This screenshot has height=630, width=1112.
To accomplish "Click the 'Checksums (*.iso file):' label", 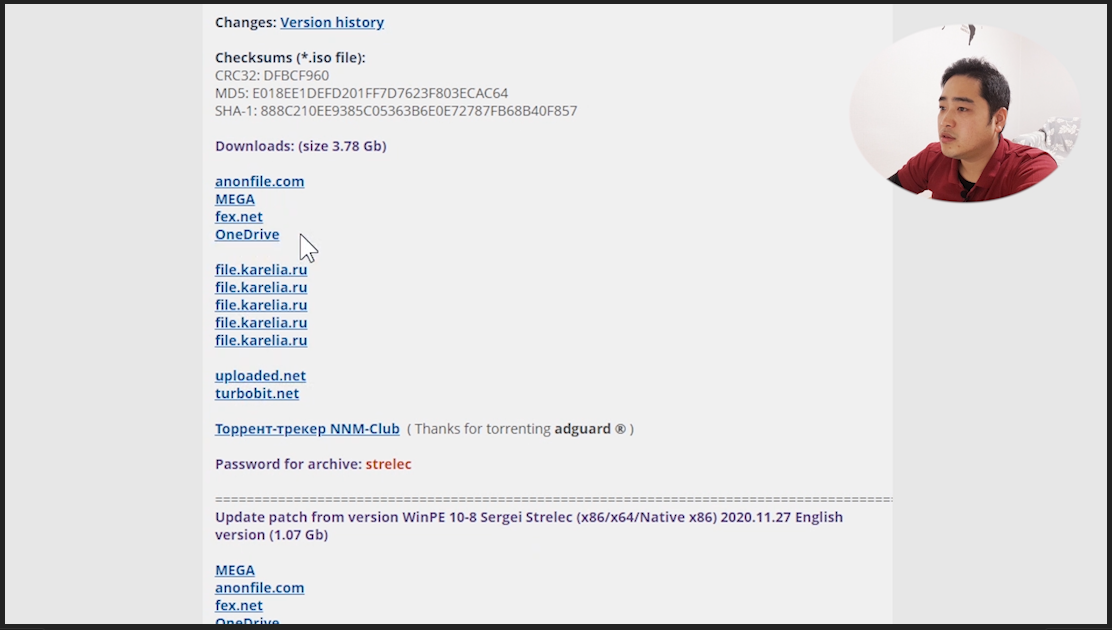I will [x=290, y=57].
